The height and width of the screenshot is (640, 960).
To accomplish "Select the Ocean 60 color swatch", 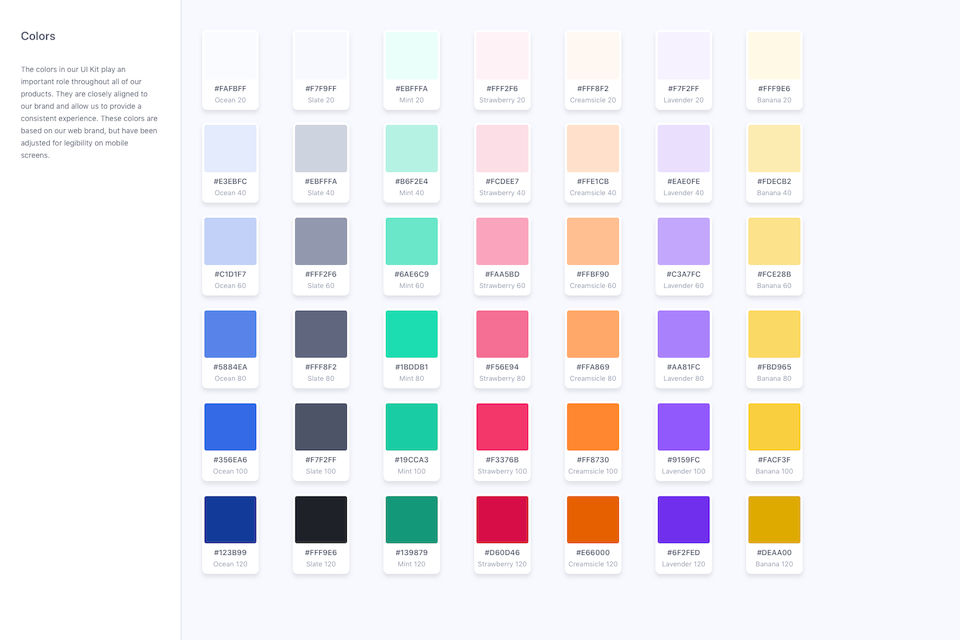I will click(230, 241).
